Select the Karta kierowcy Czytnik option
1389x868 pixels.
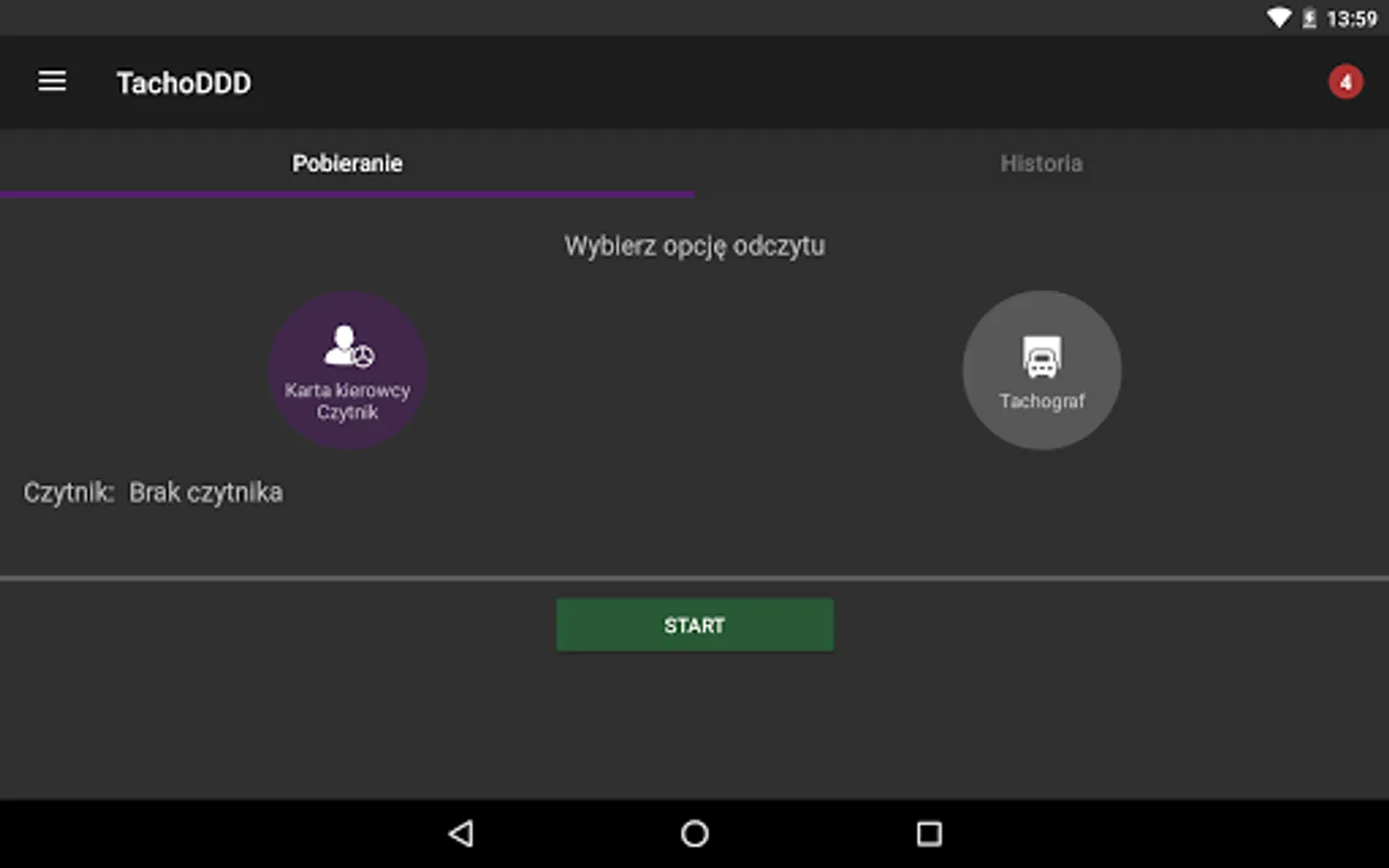[347, 370]
